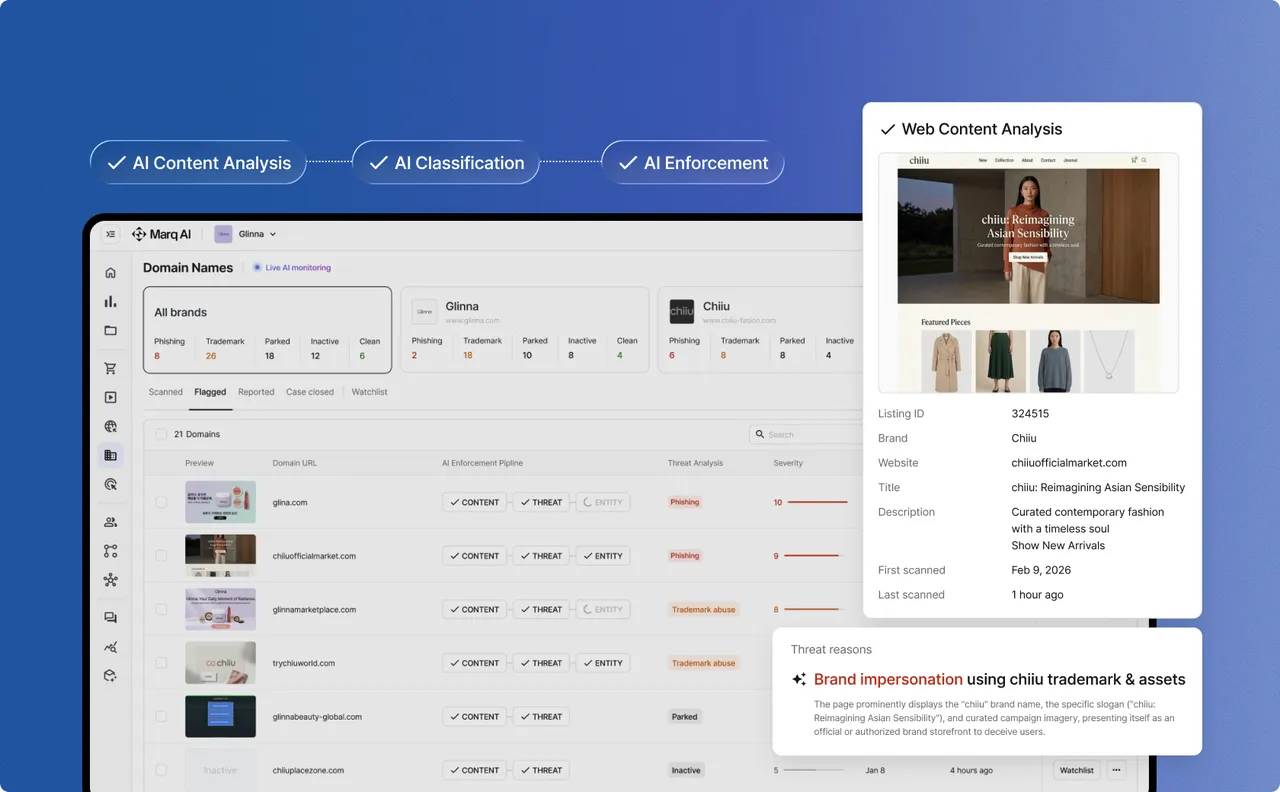
Task: Click the Glinna logo in brand card
Action: click(x=425, y=311)
